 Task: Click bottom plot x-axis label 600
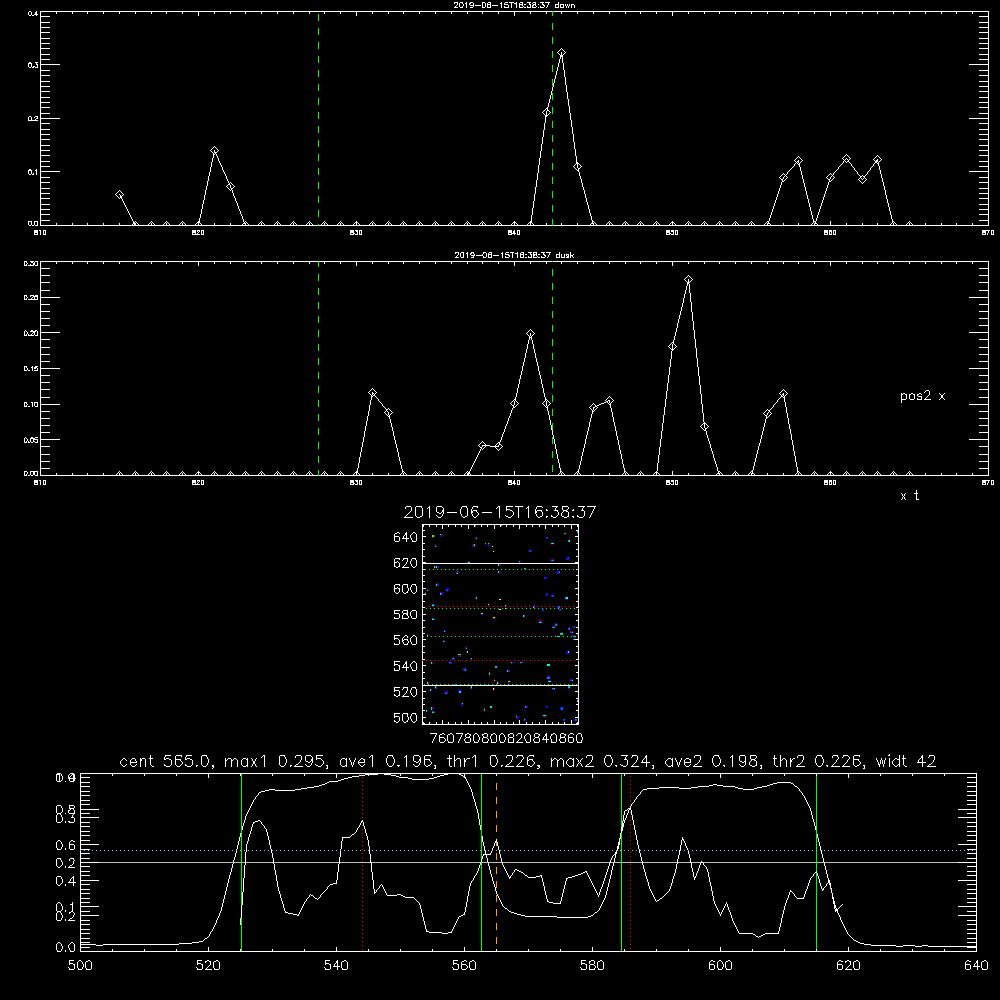click(720, 966)
